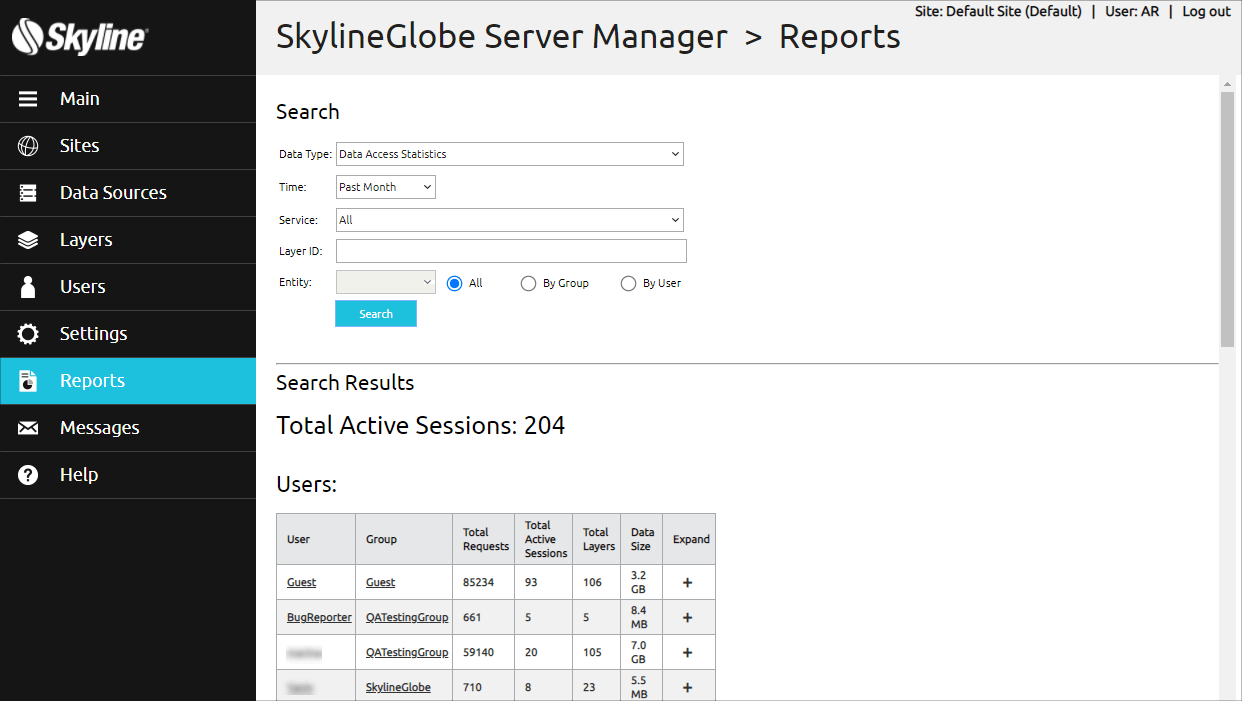The height and width of the screenshot is (701, 1242).
Task: Open the disabled Entity dropdown
Action: [x=386, y=282]
